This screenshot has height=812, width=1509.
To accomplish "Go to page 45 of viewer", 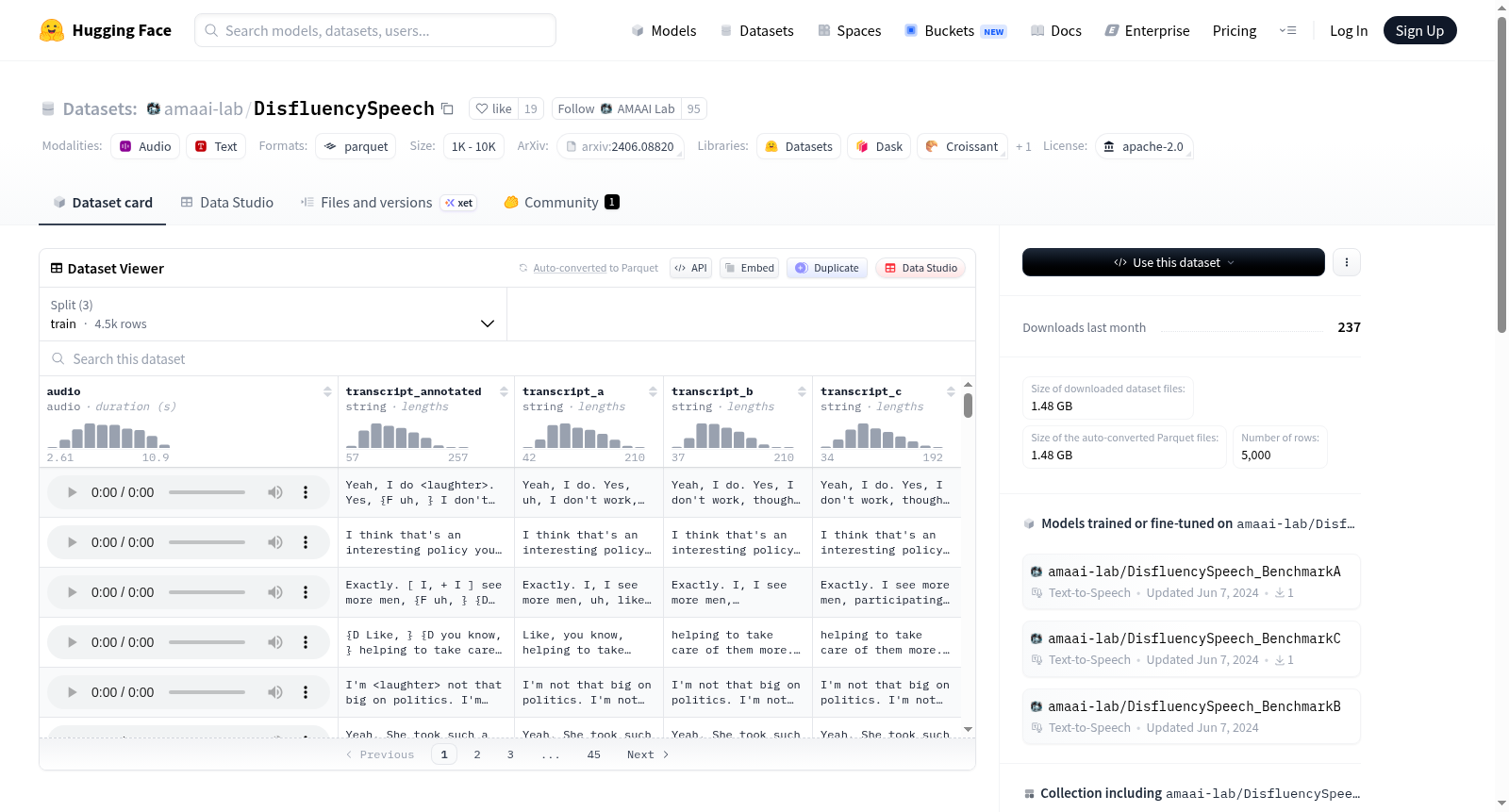I will click(x=593, y=754).
